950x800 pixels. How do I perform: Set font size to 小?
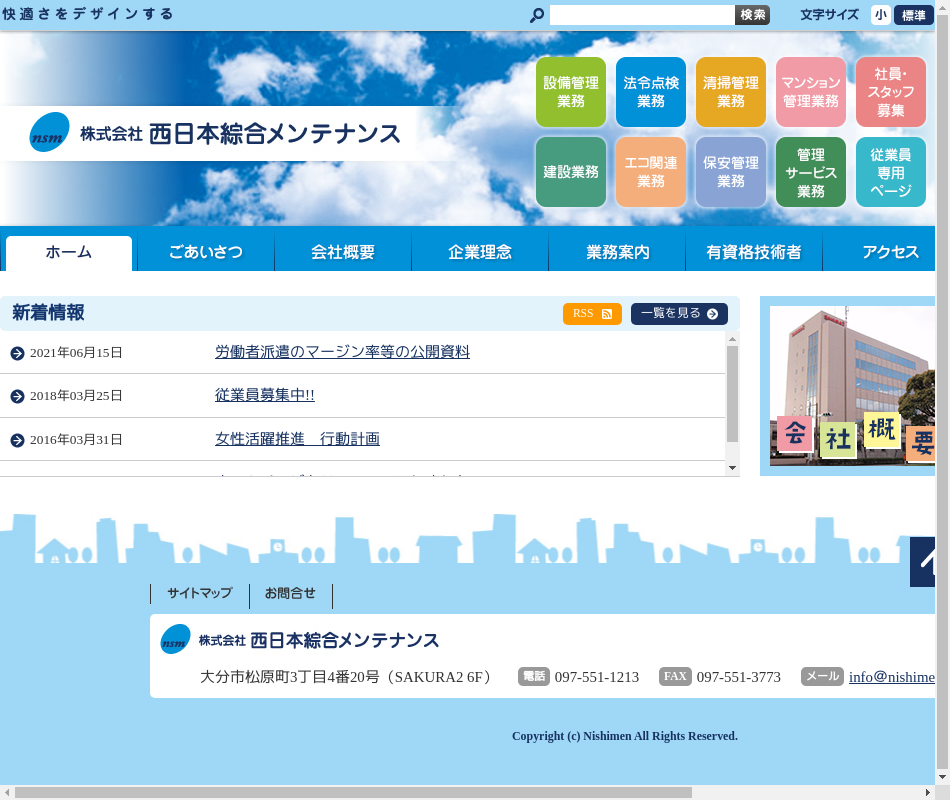[x=880, y=15]
